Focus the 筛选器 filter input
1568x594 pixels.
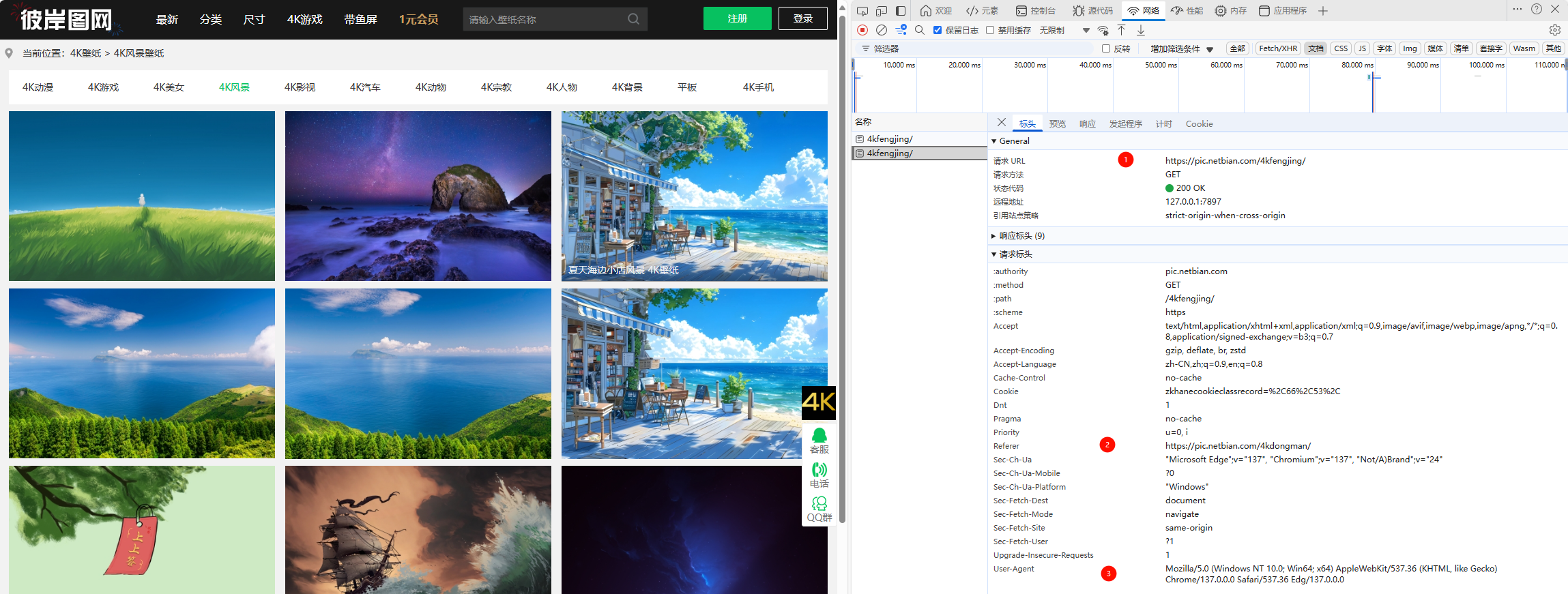[x=976, y=48]
